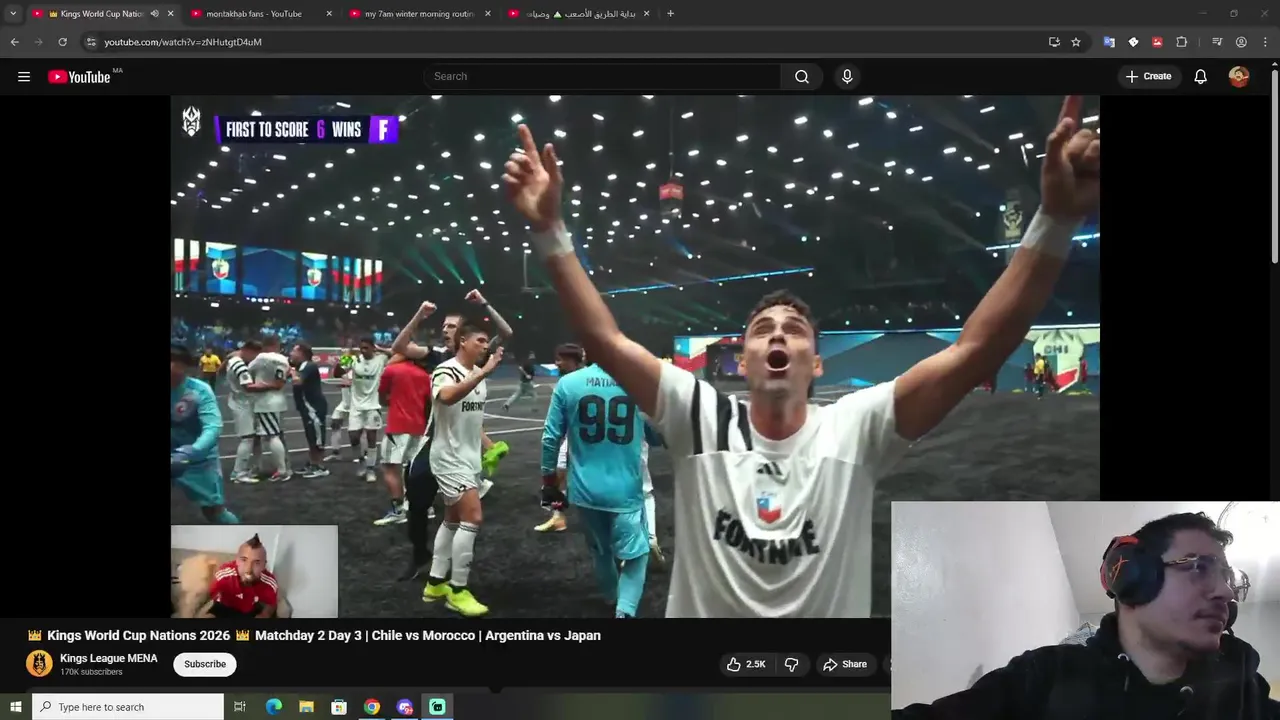Like the video with thumbs up

746,664
